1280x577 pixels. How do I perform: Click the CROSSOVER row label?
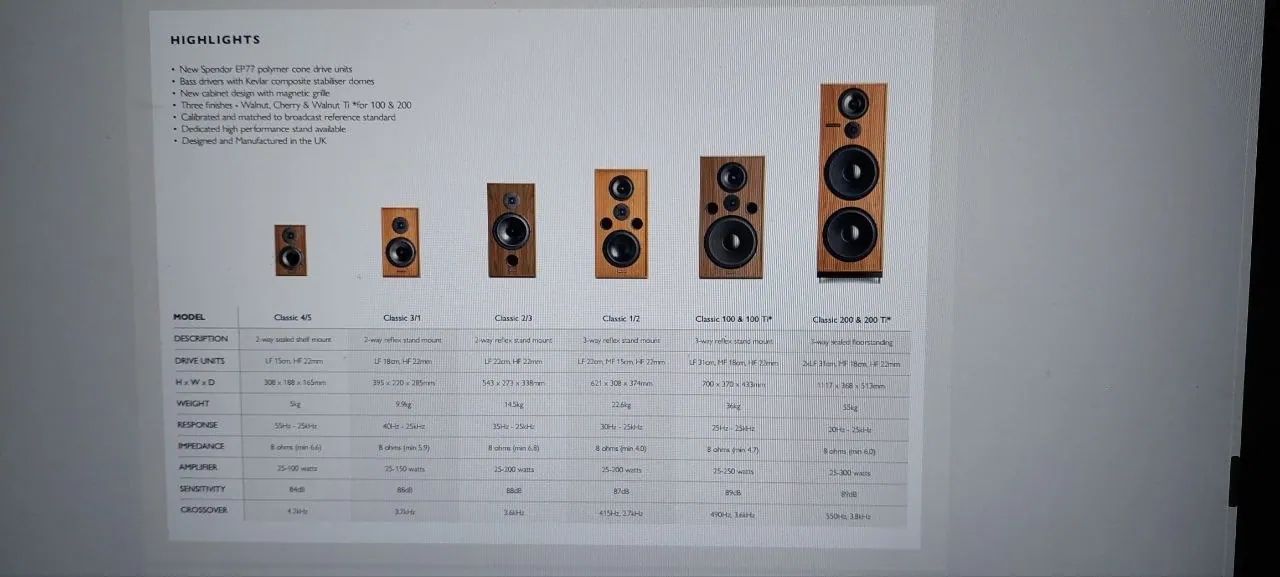203,510
